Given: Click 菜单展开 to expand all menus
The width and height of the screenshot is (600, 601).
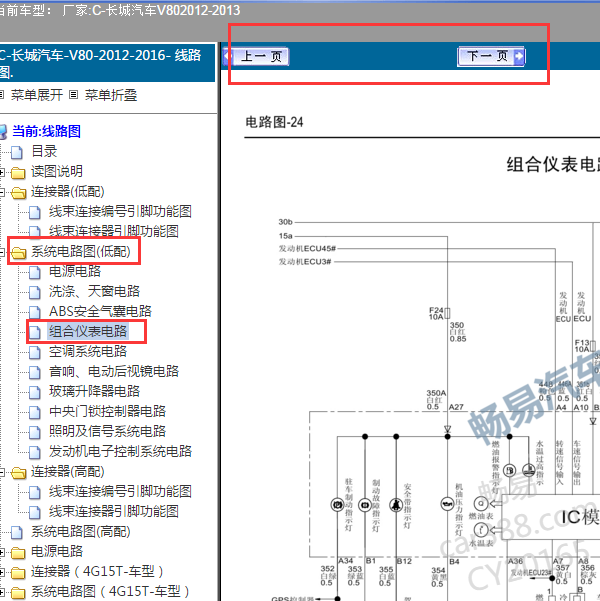Looking at the screenshot, I should 37,95.
